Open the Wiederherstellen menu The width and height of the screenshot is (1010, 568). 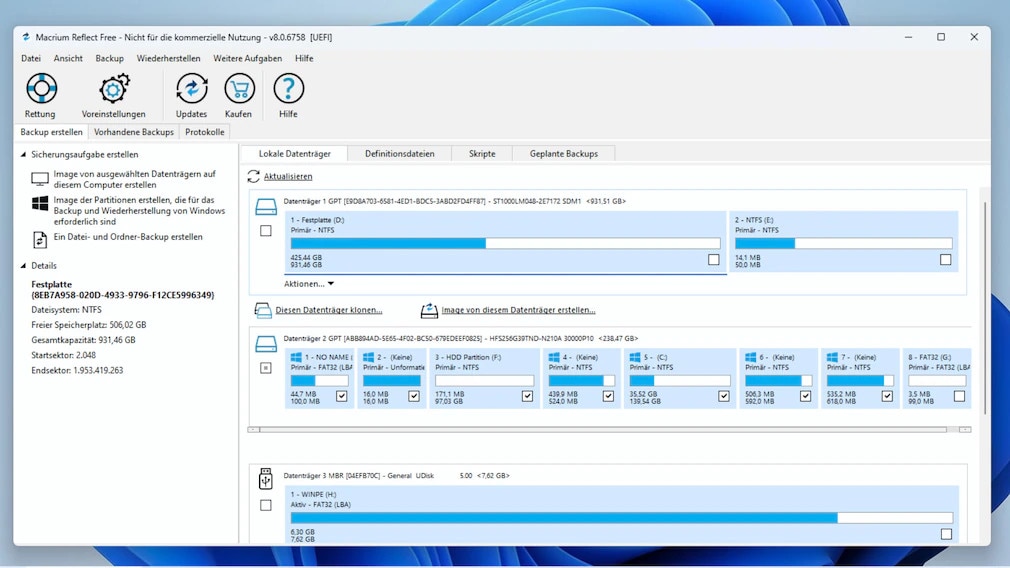[x=168, y=58]
